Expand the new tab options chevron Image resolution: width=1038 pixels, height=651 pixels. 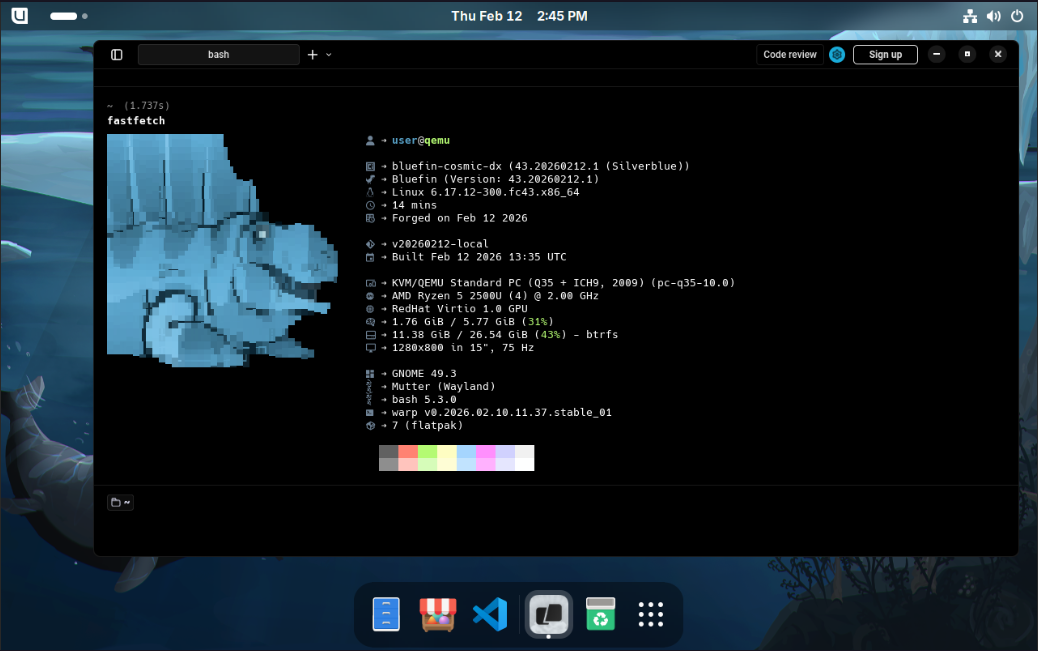(328, 55)
